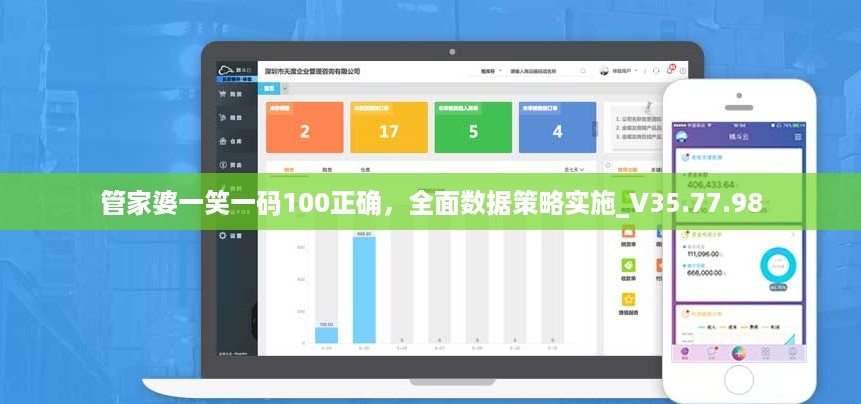Tap the last tab in phone bottom bar
The height and width of the screenshot is (404, 861).
tap(792, 353)
